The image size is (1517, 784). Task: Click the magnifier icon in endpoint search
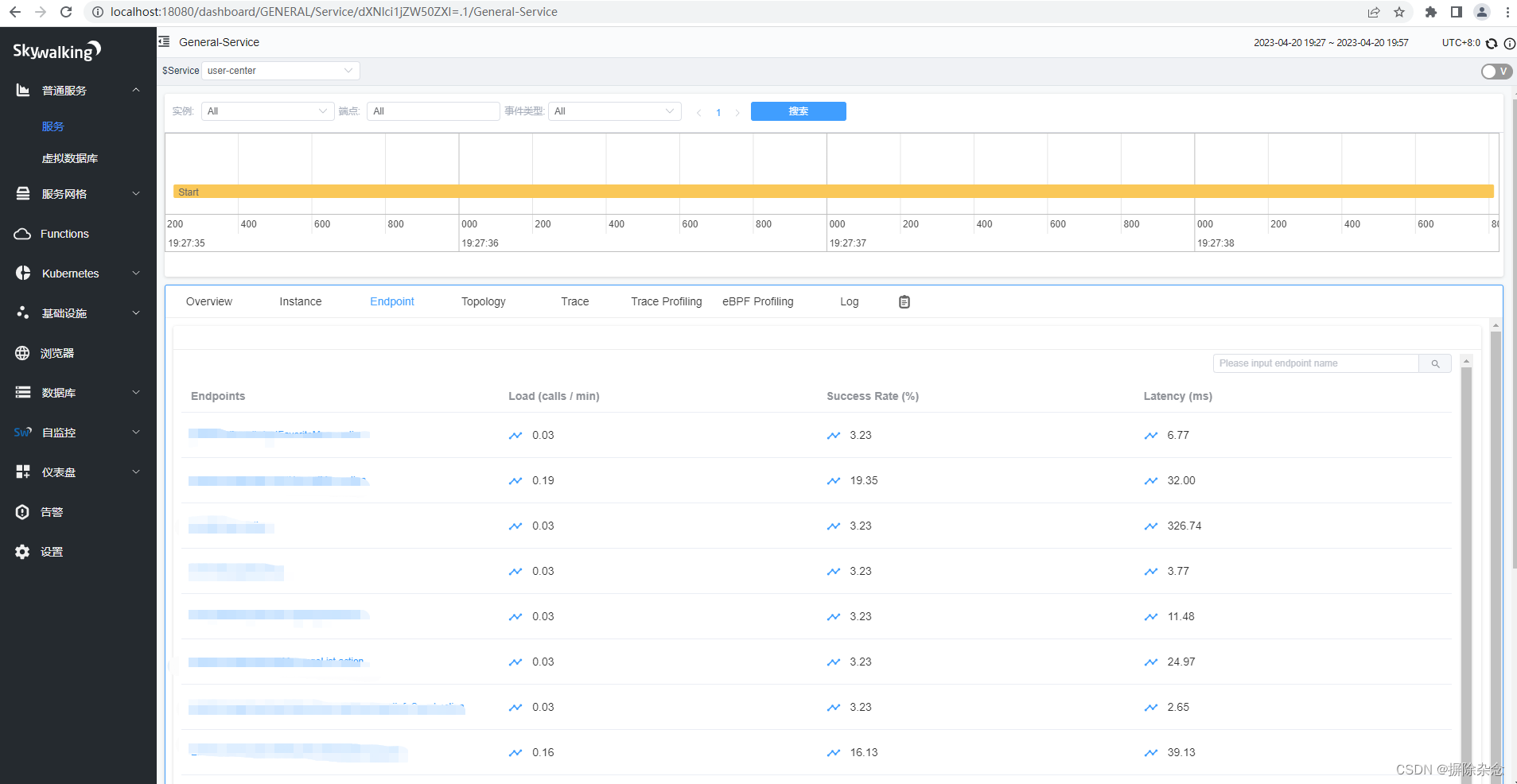1435,363
